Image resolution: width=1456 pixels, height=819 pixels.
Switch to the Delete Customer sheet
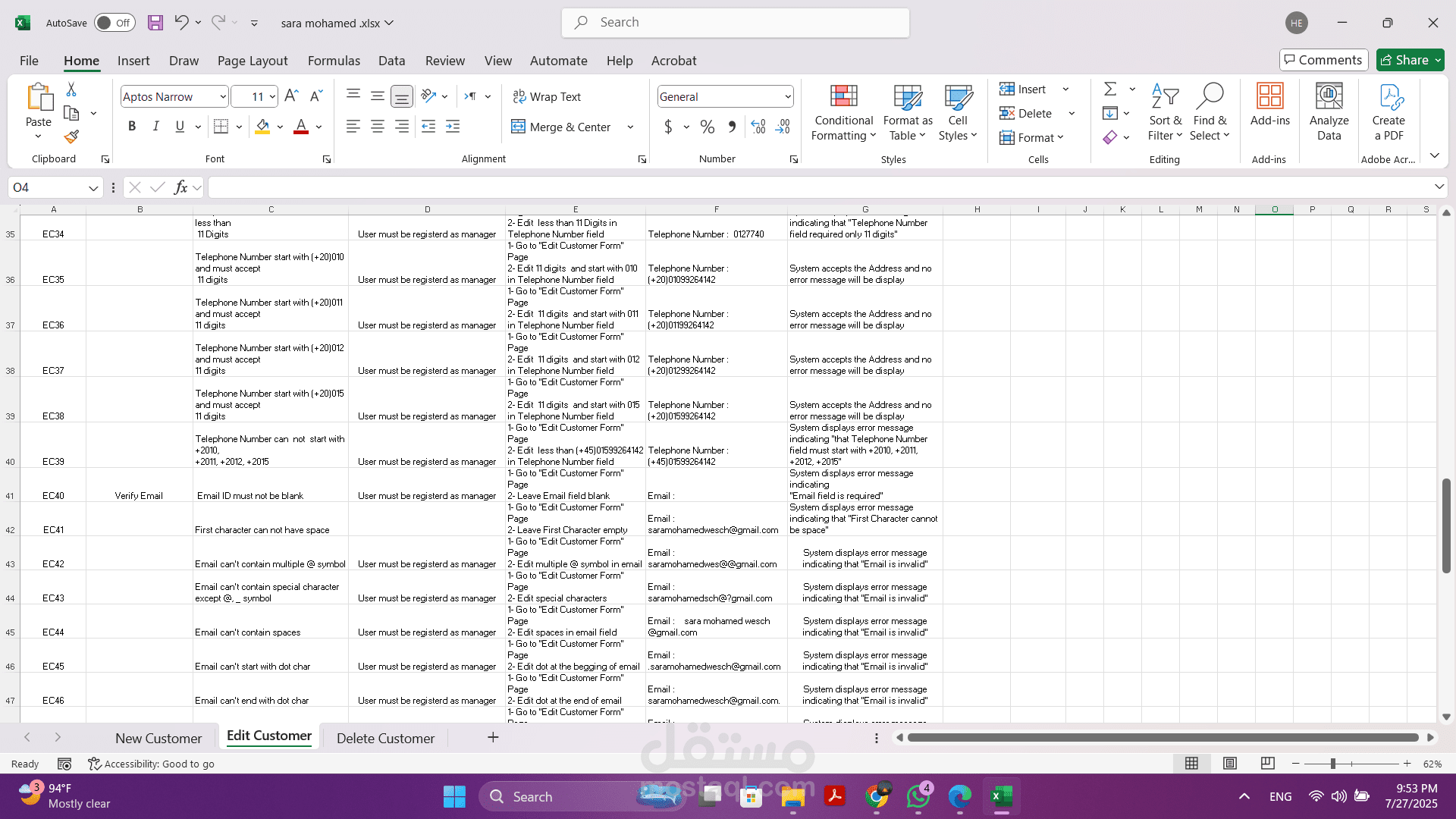(385, 738)
